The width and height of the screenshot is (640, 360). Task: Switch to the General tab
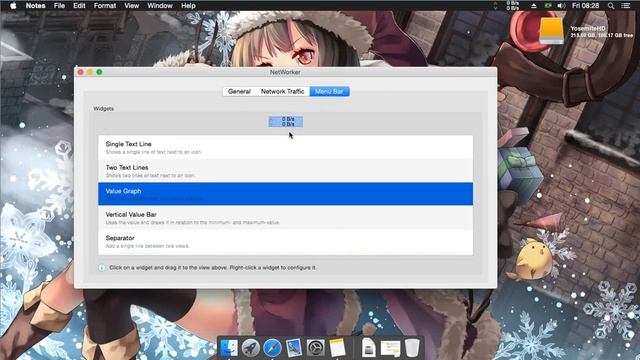239,91
